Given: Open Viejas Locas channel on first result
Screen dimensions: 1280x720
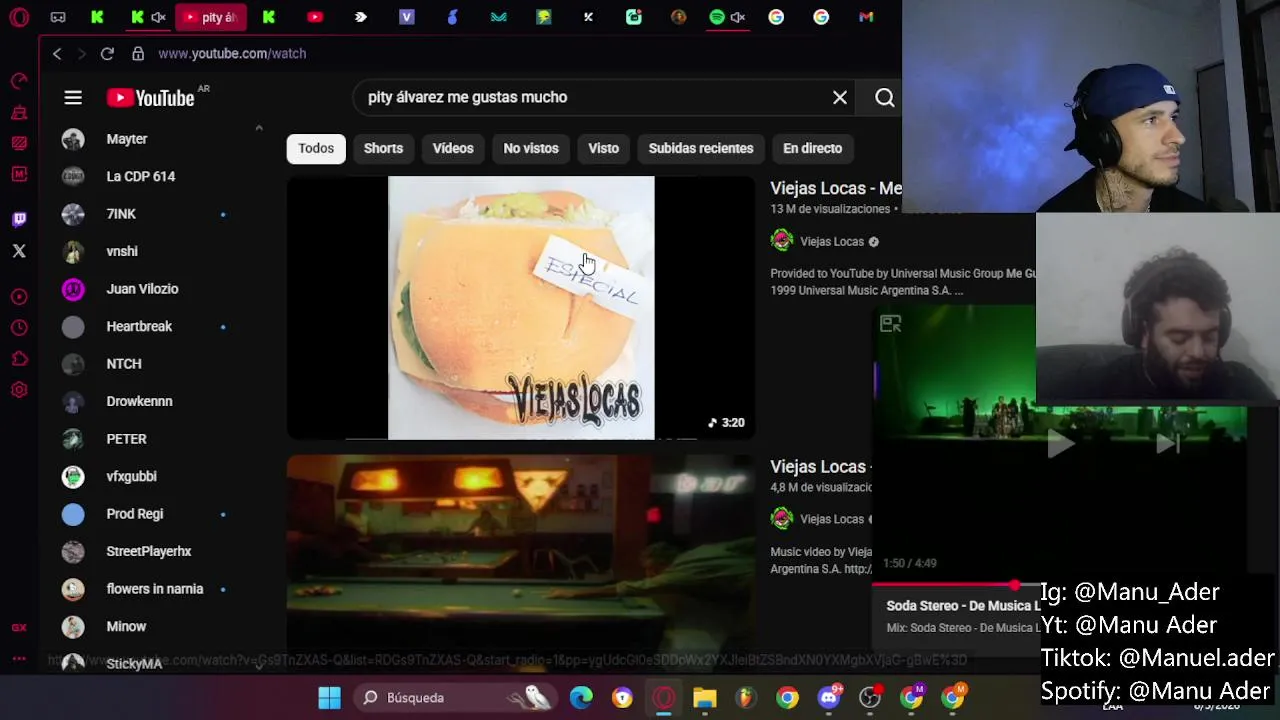Looking at the screenshot, I should 831,241.
